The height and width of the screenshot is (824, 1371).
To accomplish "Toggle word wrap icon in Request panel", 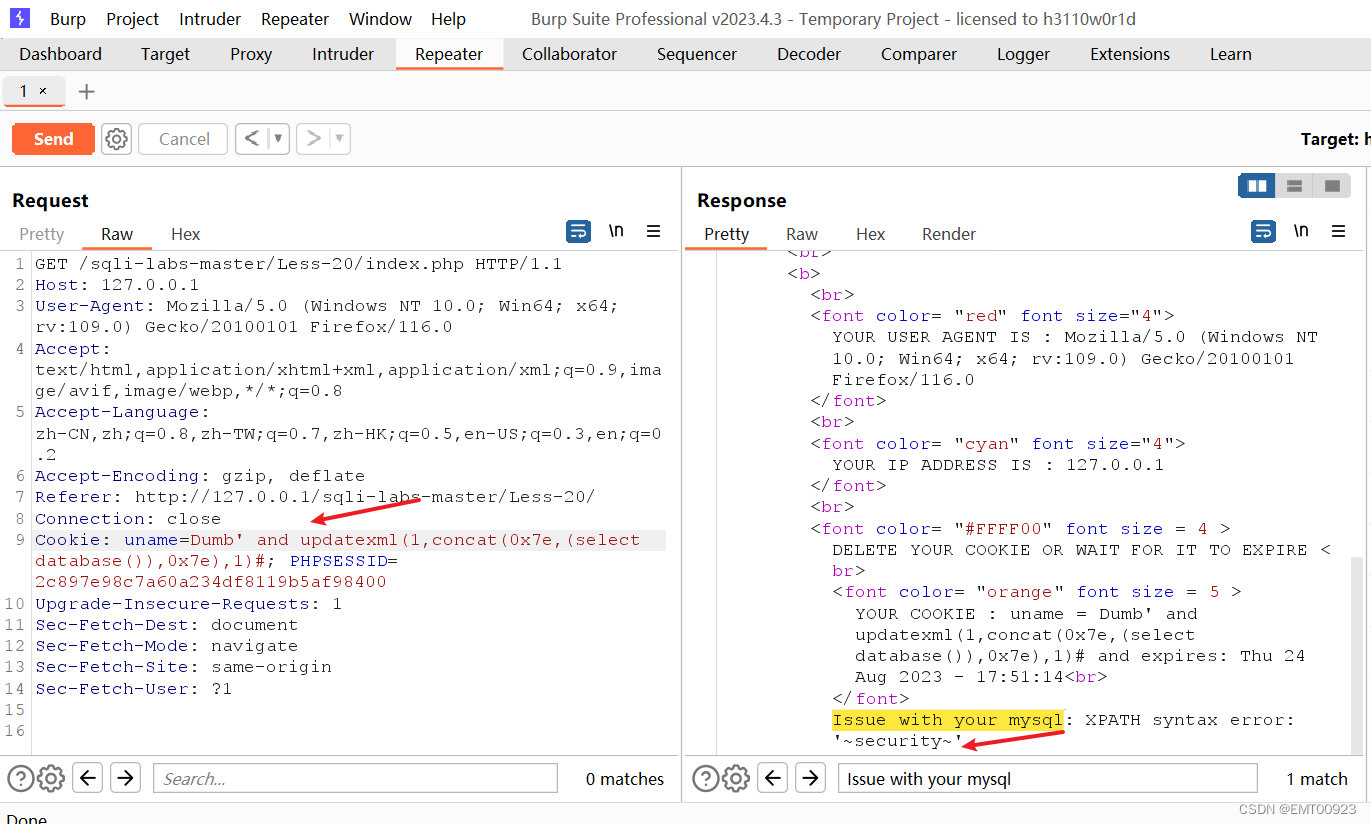I will coord(578,232).
